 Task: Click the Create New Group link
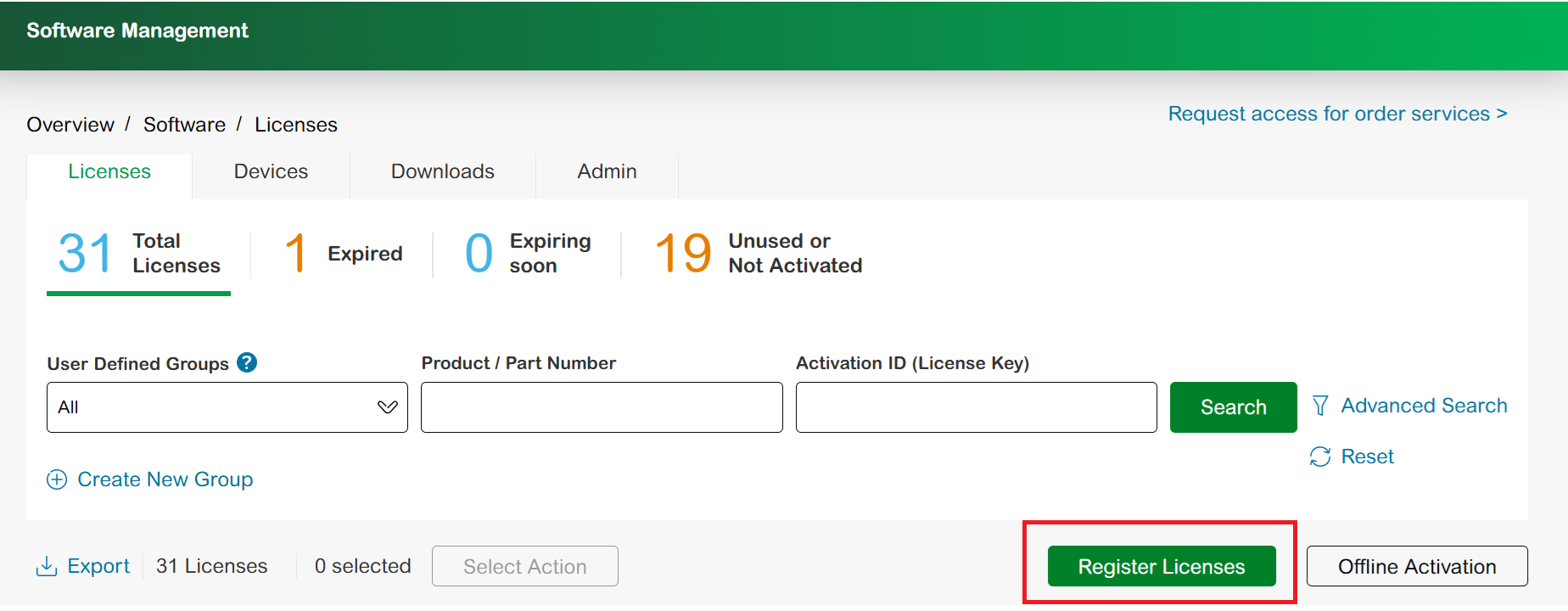coord(165,479)
